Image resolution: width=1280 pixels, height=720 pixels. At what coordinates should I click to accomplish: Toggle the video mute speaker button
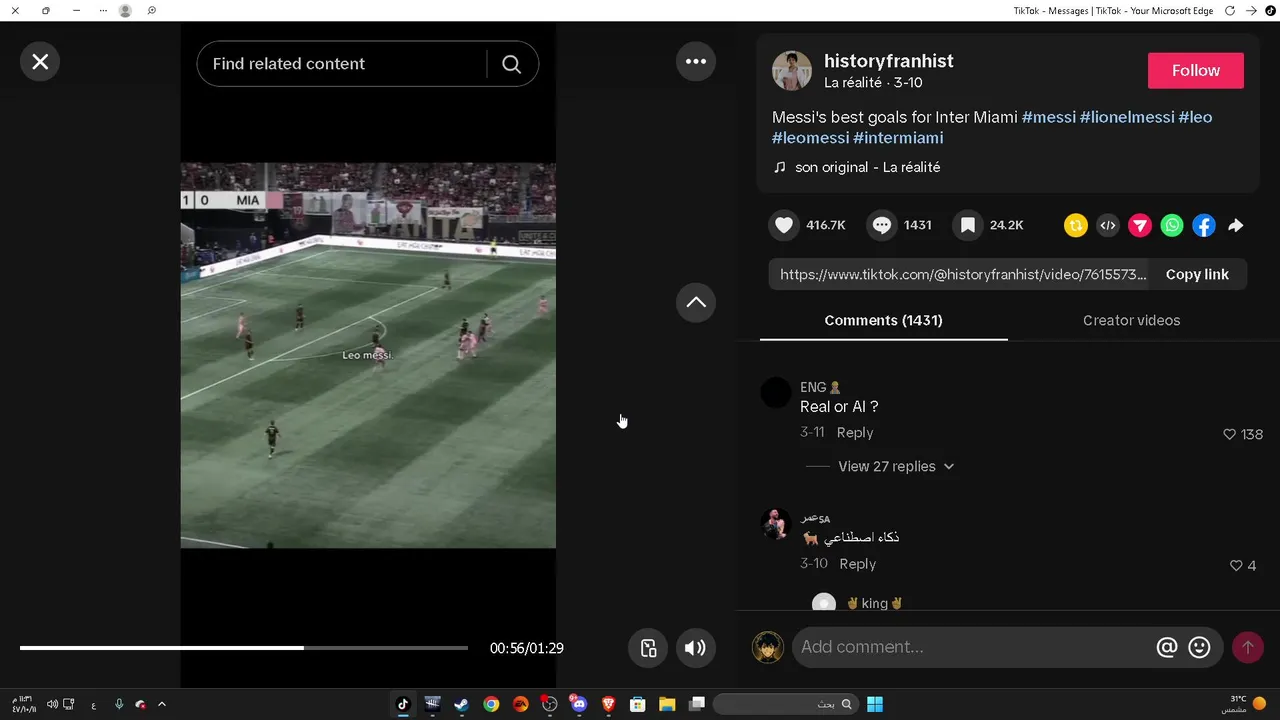(695, 648)
